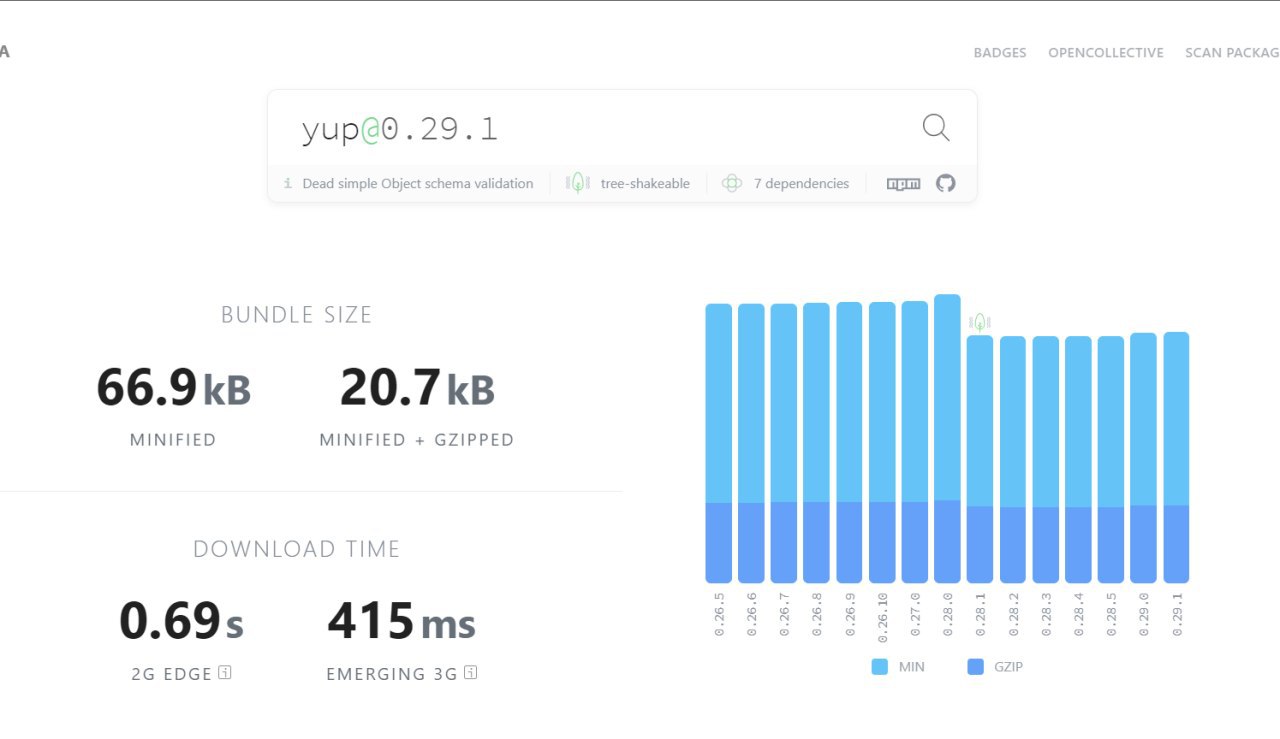Viewport: 1280px width, 739px height.
Task: Select the chart bar for version 0.28.3
Action: 1045,459
